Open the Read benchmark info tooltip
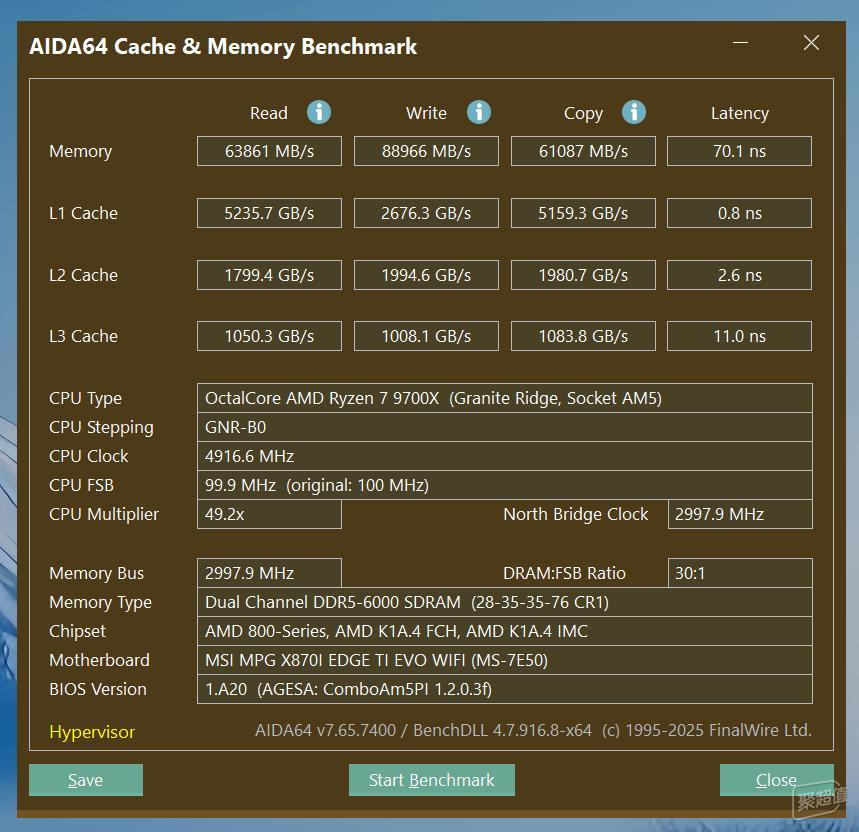 click(319, 112)
